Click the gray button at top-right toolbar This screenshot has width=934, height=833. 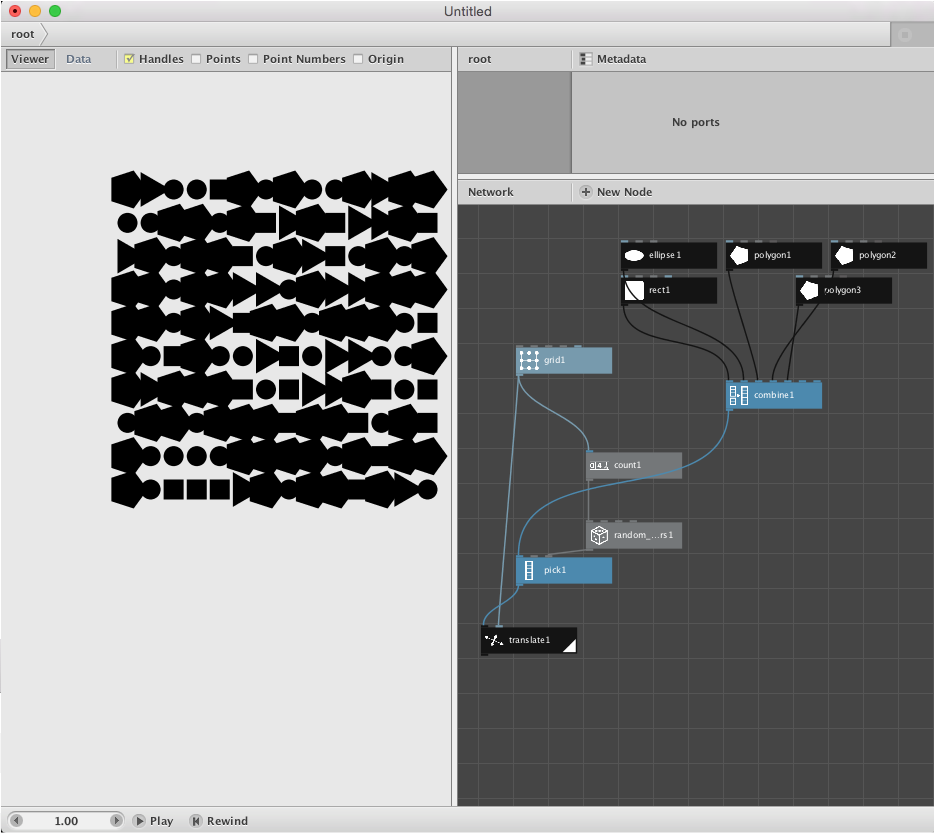[x=905, y=35]
